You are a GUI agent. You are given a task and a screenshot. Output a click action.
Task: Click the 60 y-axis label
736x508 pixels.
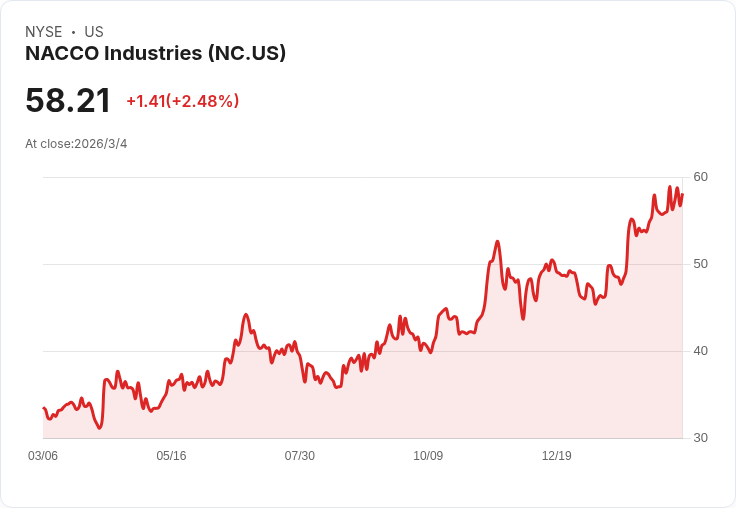point(700,177)
